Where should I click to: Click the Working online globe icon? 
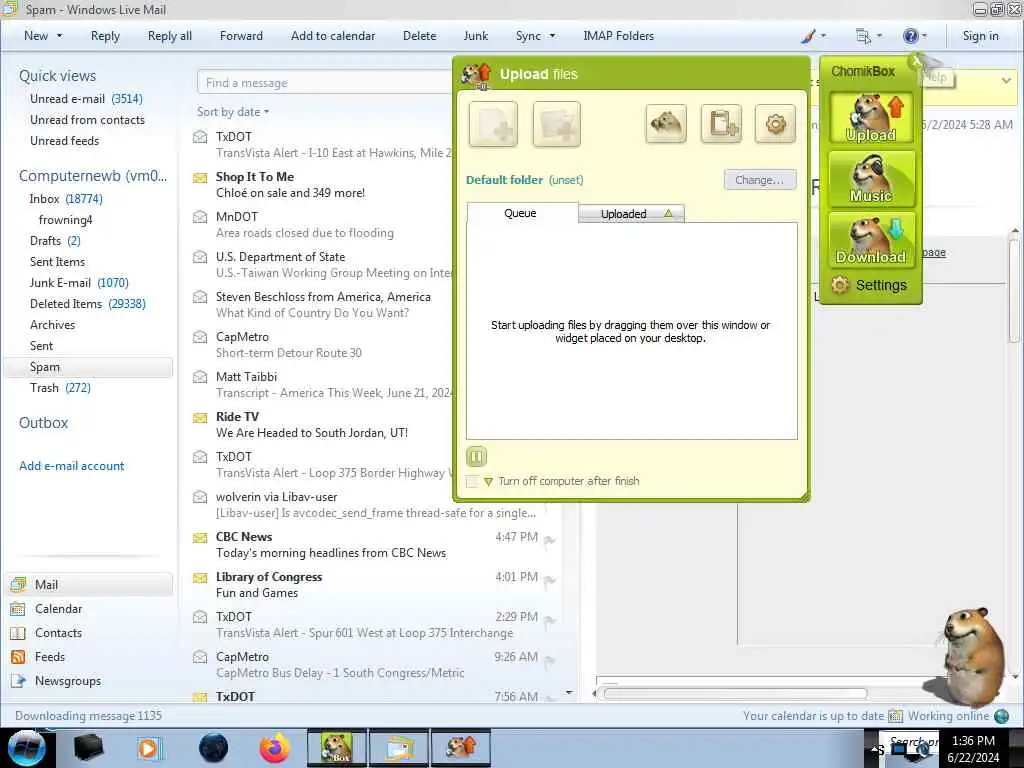(1001, 716)
